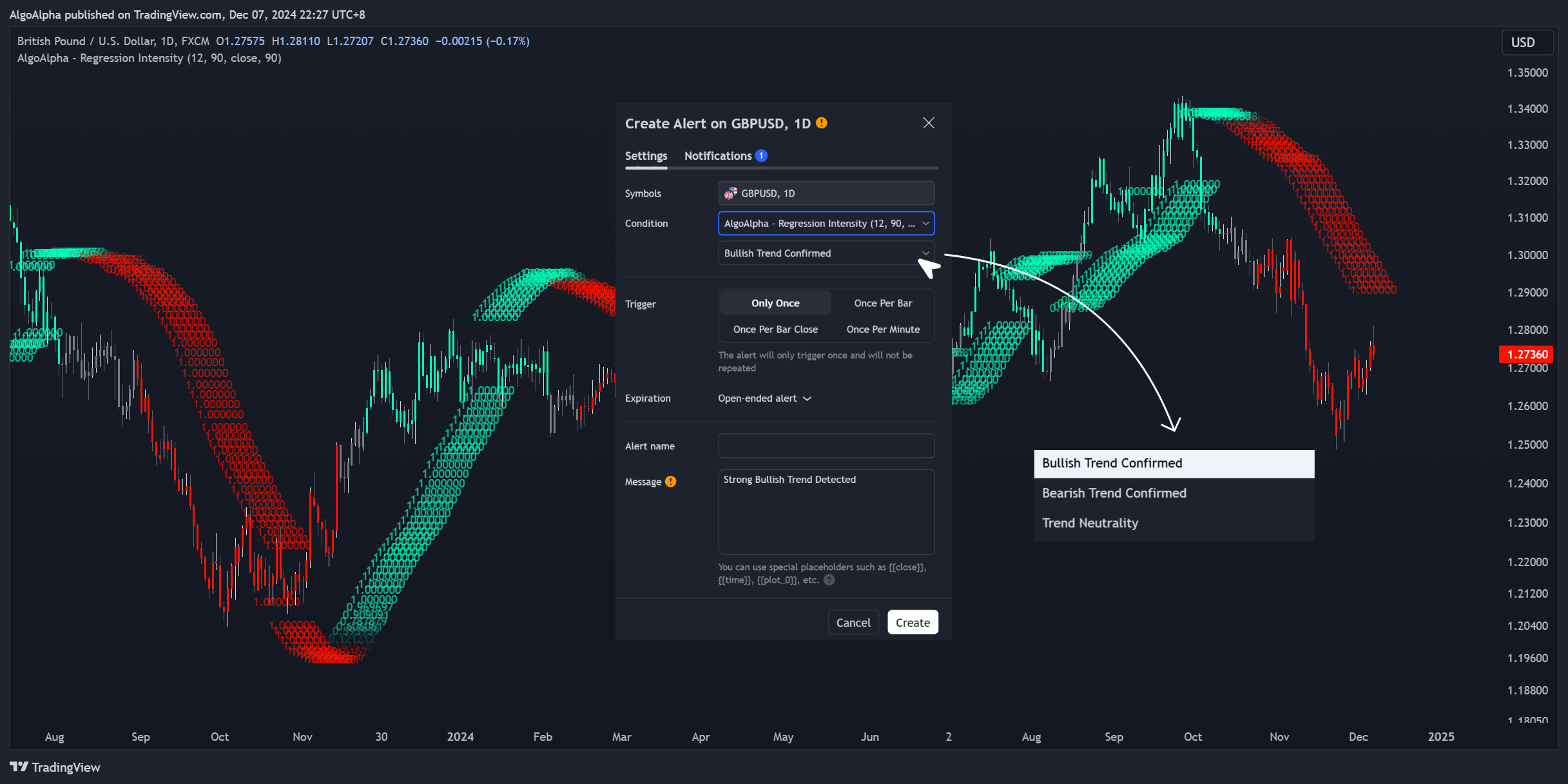Click the USD currency button

pos(1527,43)
